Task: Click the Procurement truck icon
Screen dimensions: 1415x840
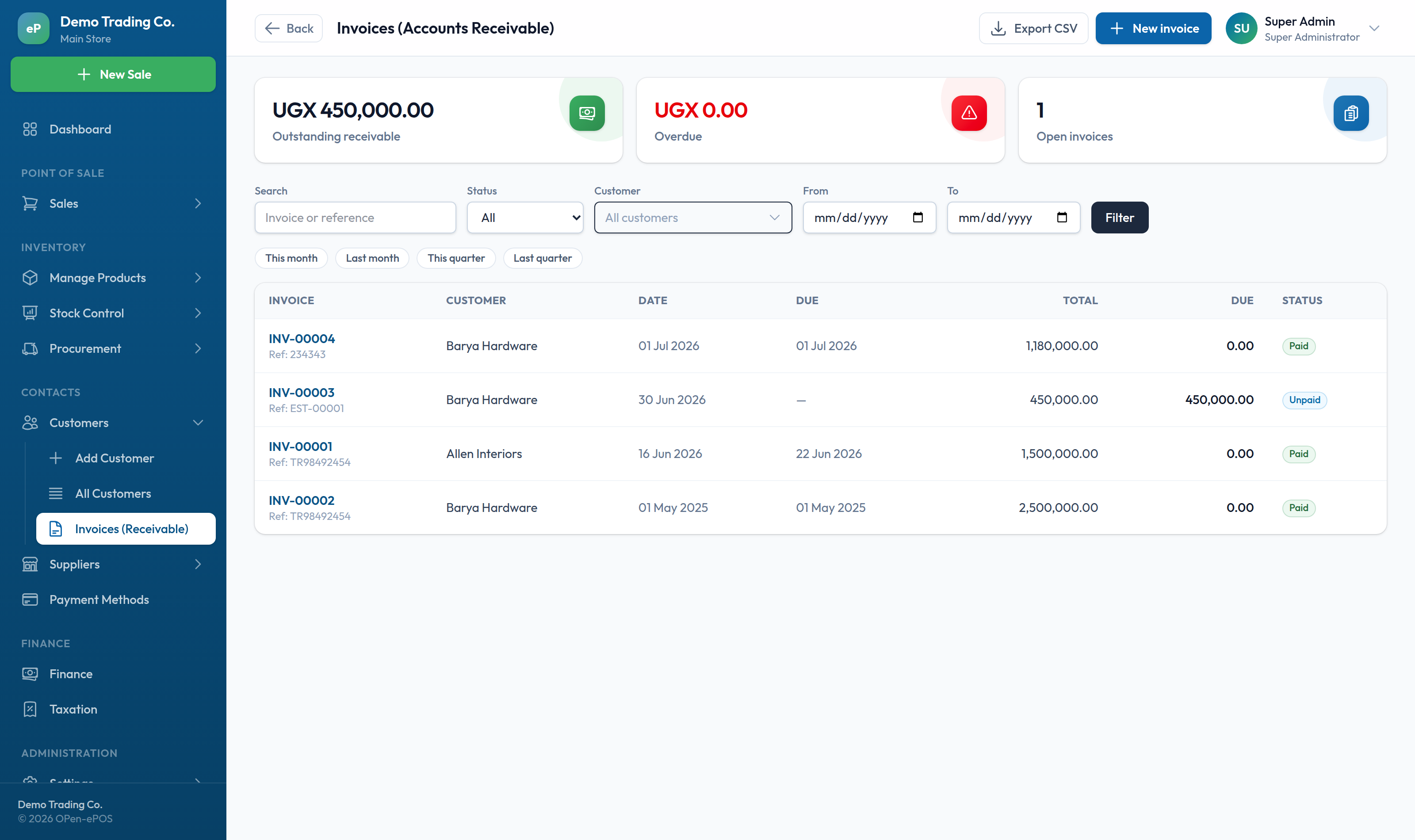Action: pyautogui.click(x=30, y=348)
